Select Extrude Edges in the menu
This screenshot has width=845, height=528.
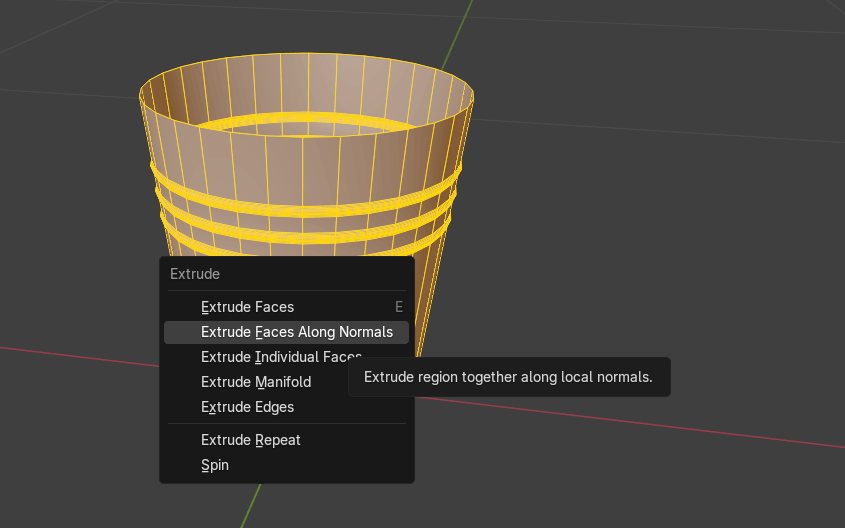247,407
